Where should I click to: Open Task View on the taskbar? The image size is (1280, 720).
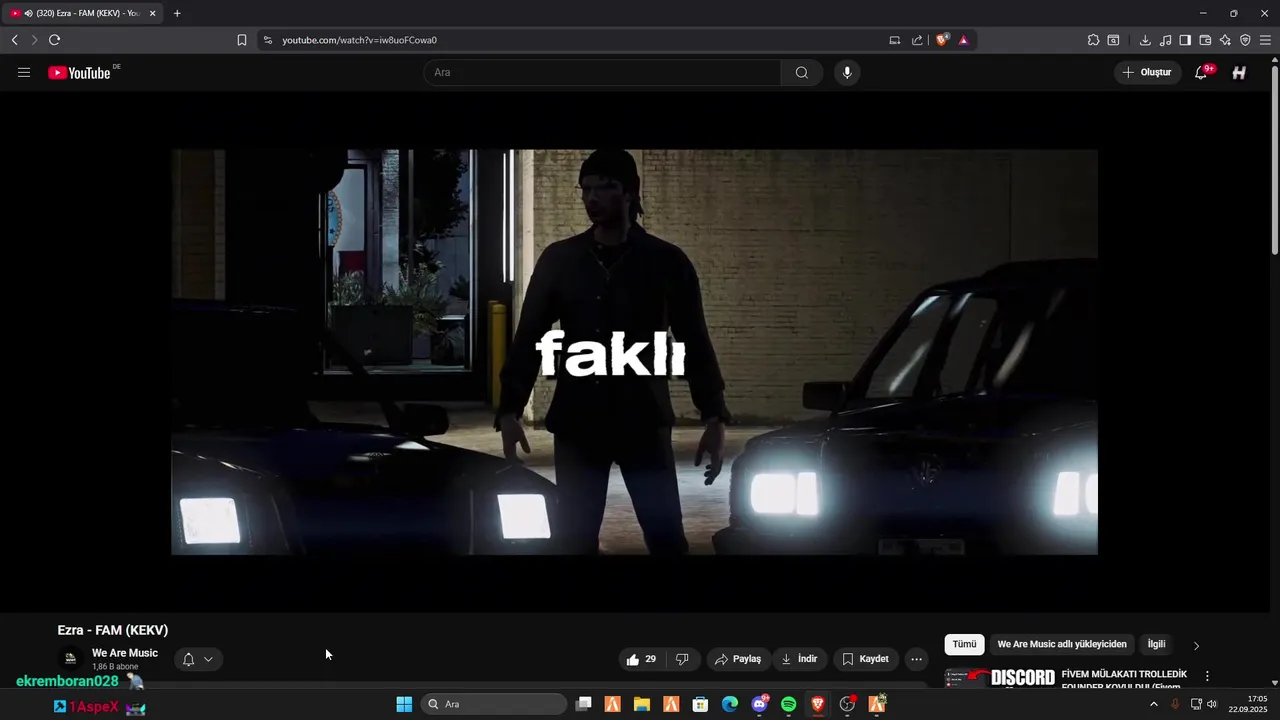coord(584,704)
